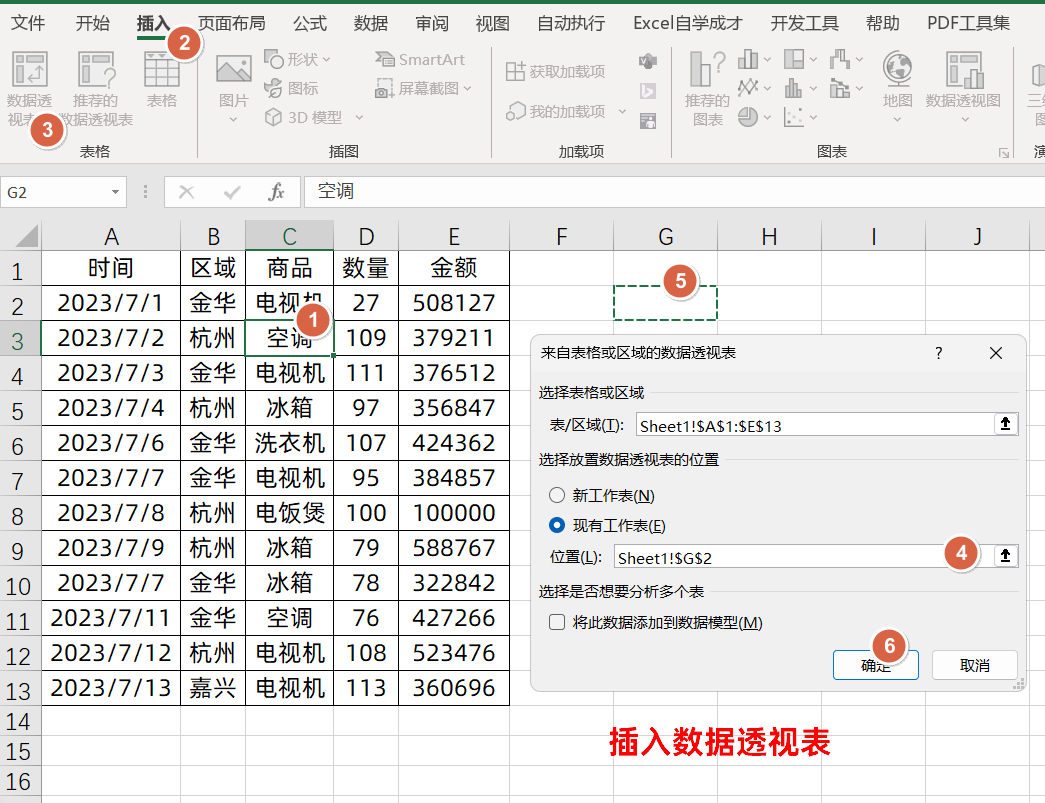1045x803 pixels.
Task: Click Get Add-ins (获取加载项)
Action: [x=555, y=71]
